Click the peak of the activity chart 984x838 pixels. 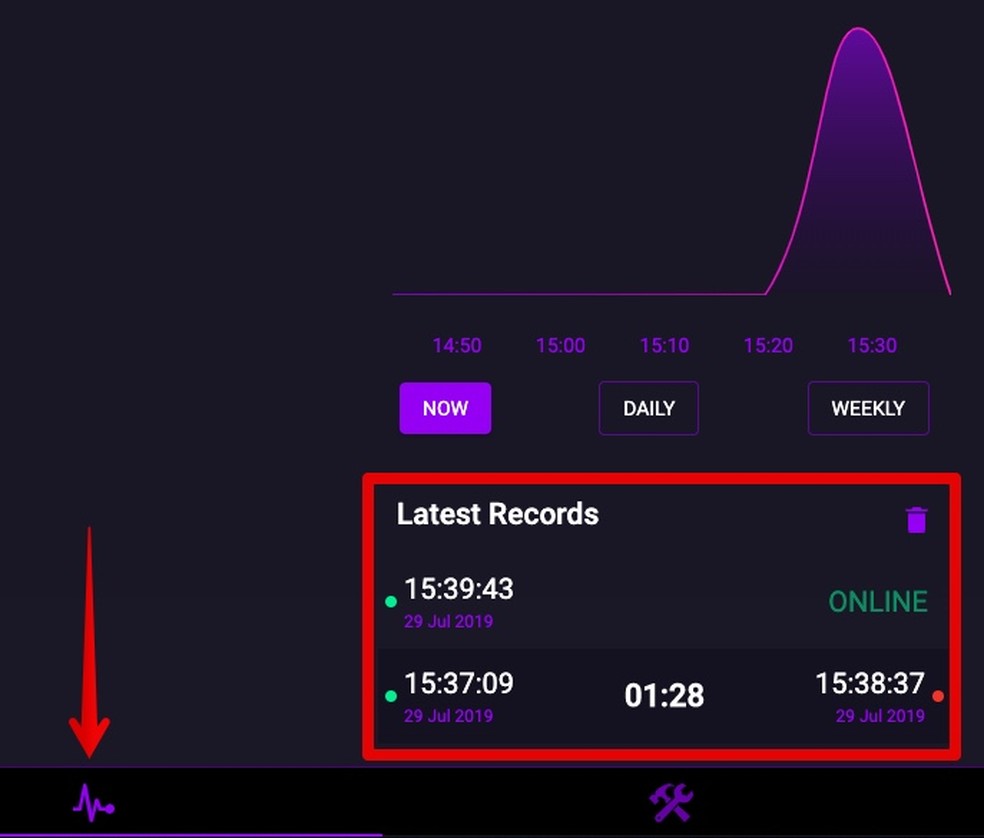point(858,30)
